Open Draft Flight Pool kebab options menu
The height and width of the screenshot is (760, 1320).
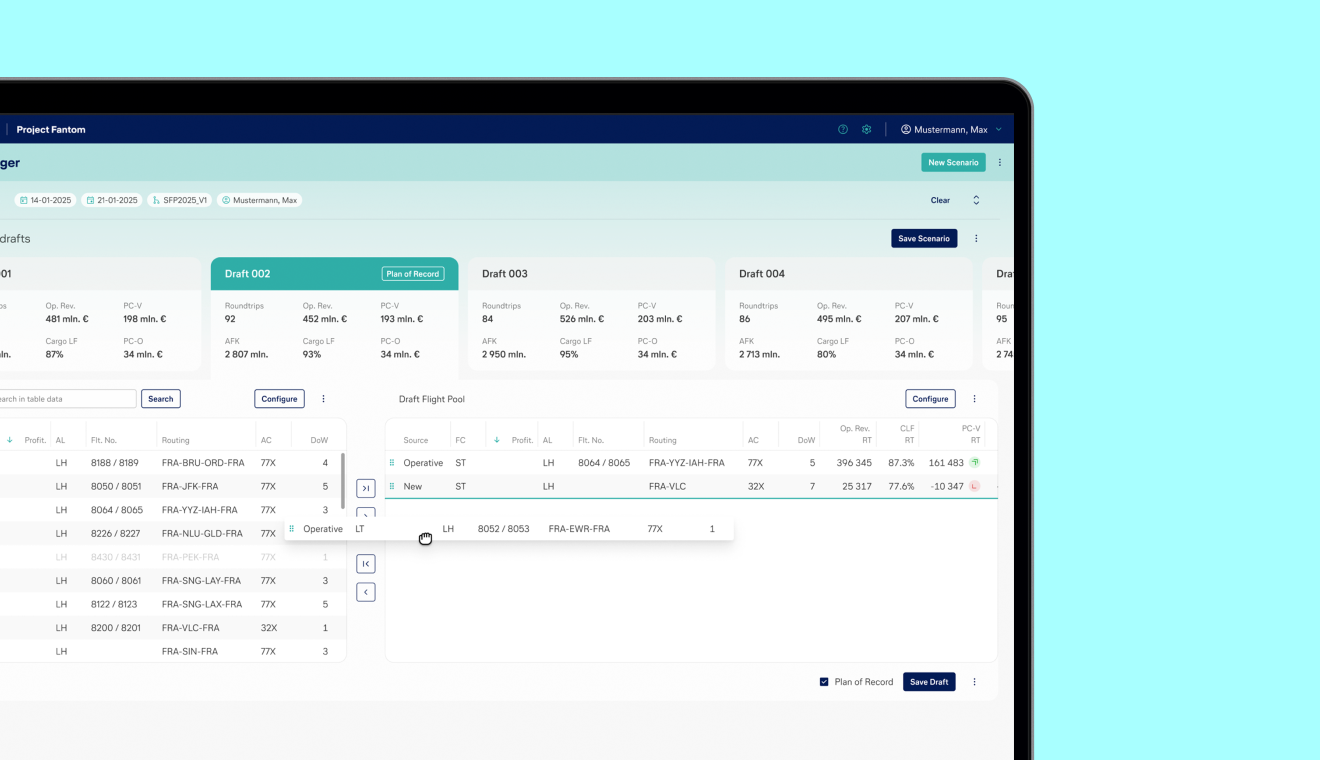[974, 399]
